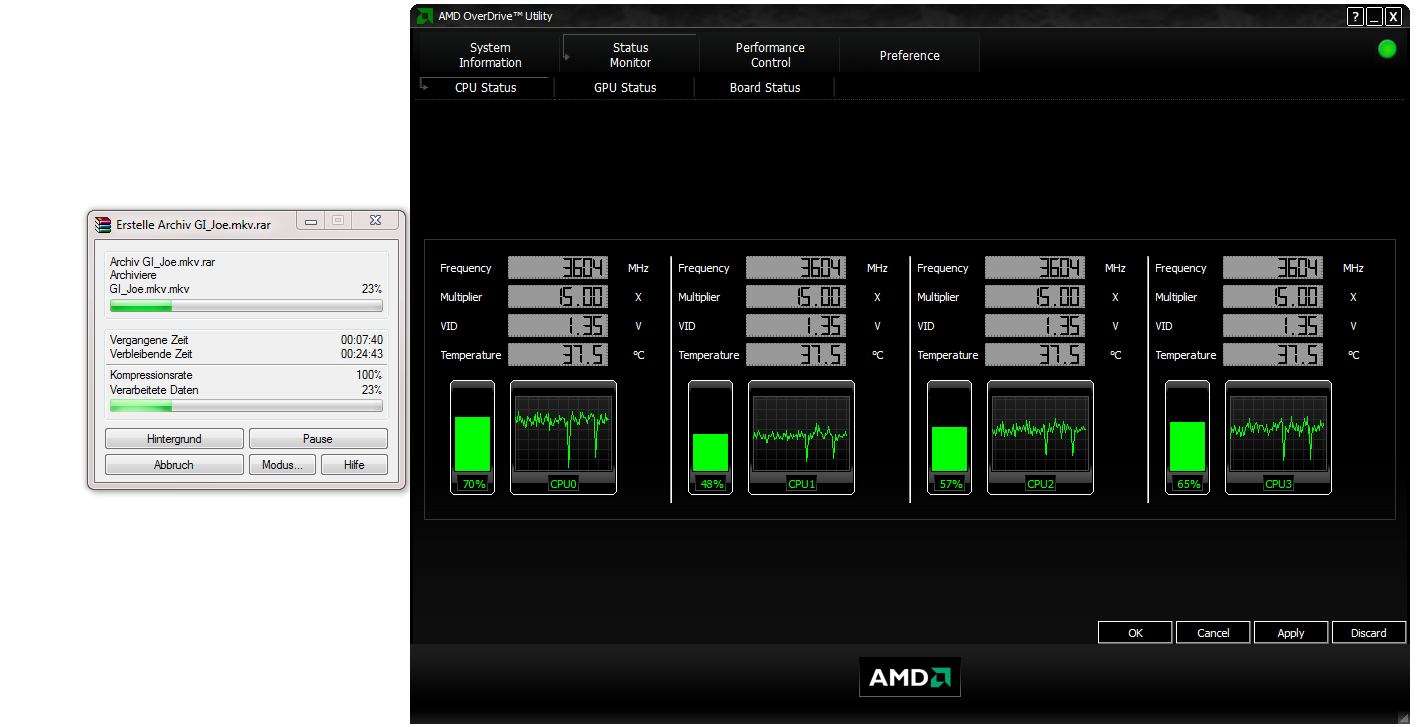Click the 48% CPU1 load bar

coord(710,437)
